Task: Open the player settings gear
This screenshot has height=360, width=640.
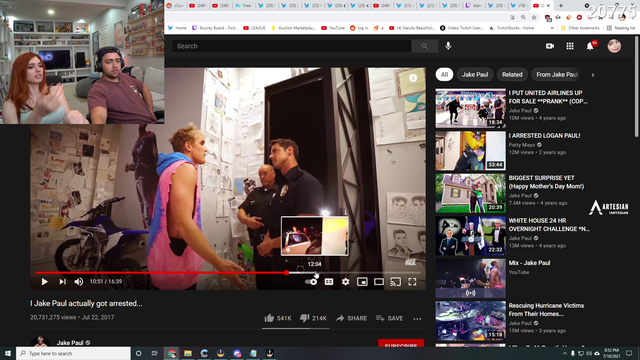Action: pyautogui.click(x=345, y=282)
